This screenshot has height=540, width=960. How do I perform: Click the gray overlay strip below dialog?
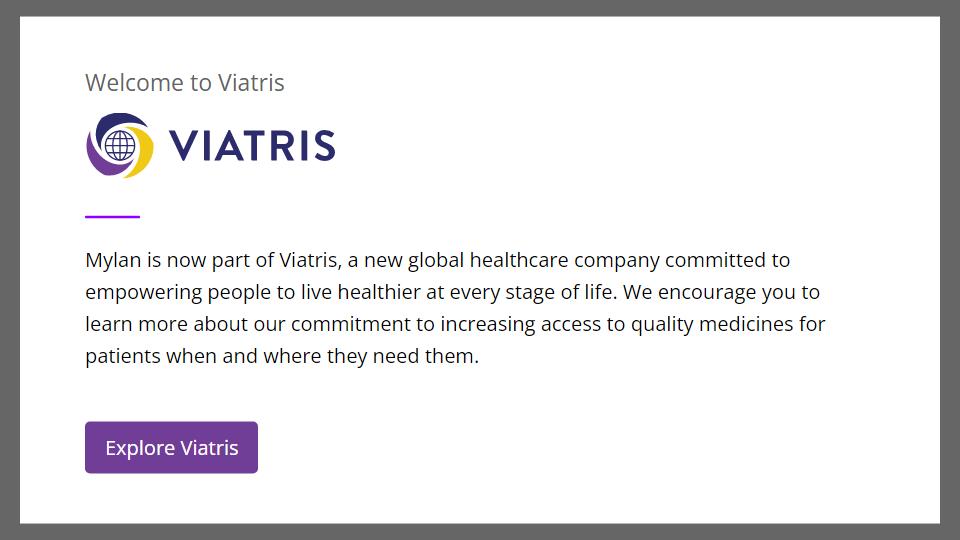480,532
